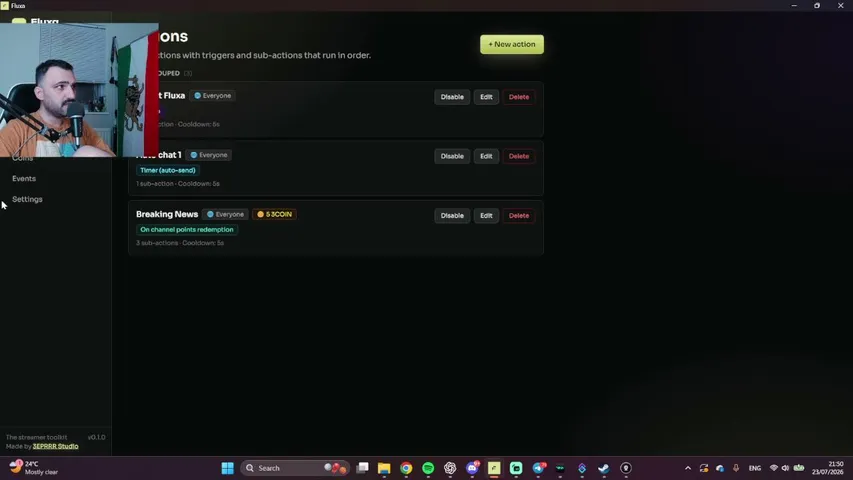Open the 3EPRRR Studio link
The width and height of the screenshot is (853, 480).
coord(55,446)
